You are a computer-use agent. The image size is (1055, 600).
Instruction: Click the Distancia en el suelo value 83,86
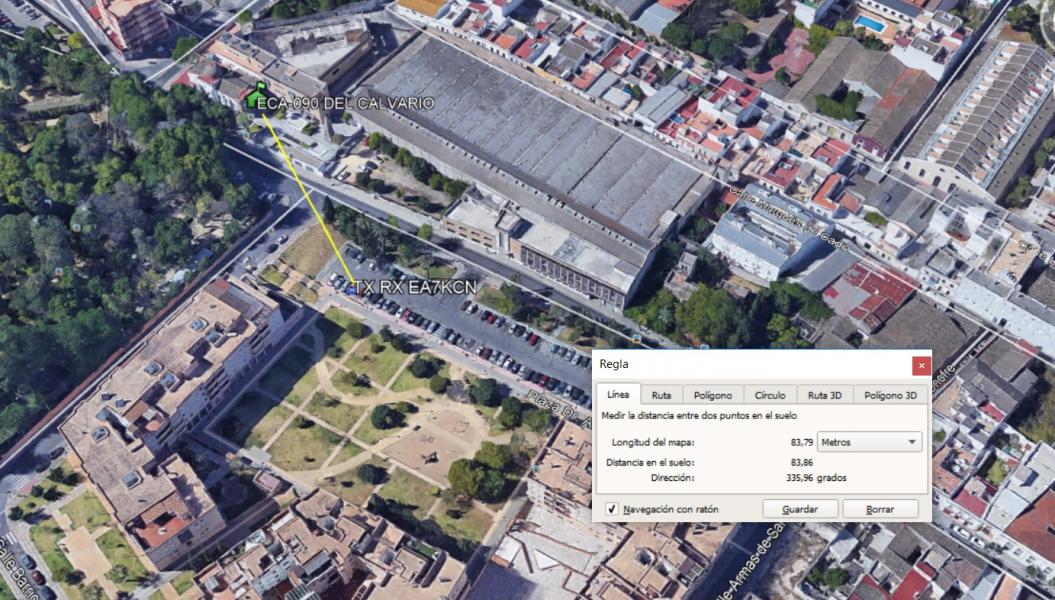pos(800,462)
